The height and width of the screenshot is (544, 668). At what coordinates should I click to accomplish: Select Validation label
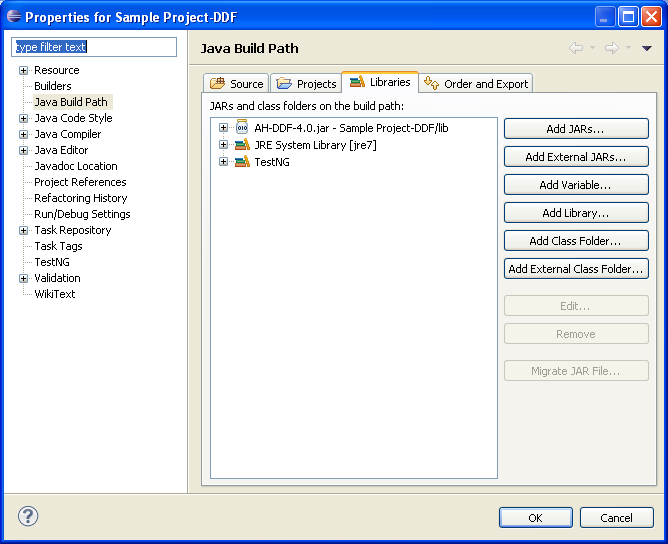tap(57, 279)
